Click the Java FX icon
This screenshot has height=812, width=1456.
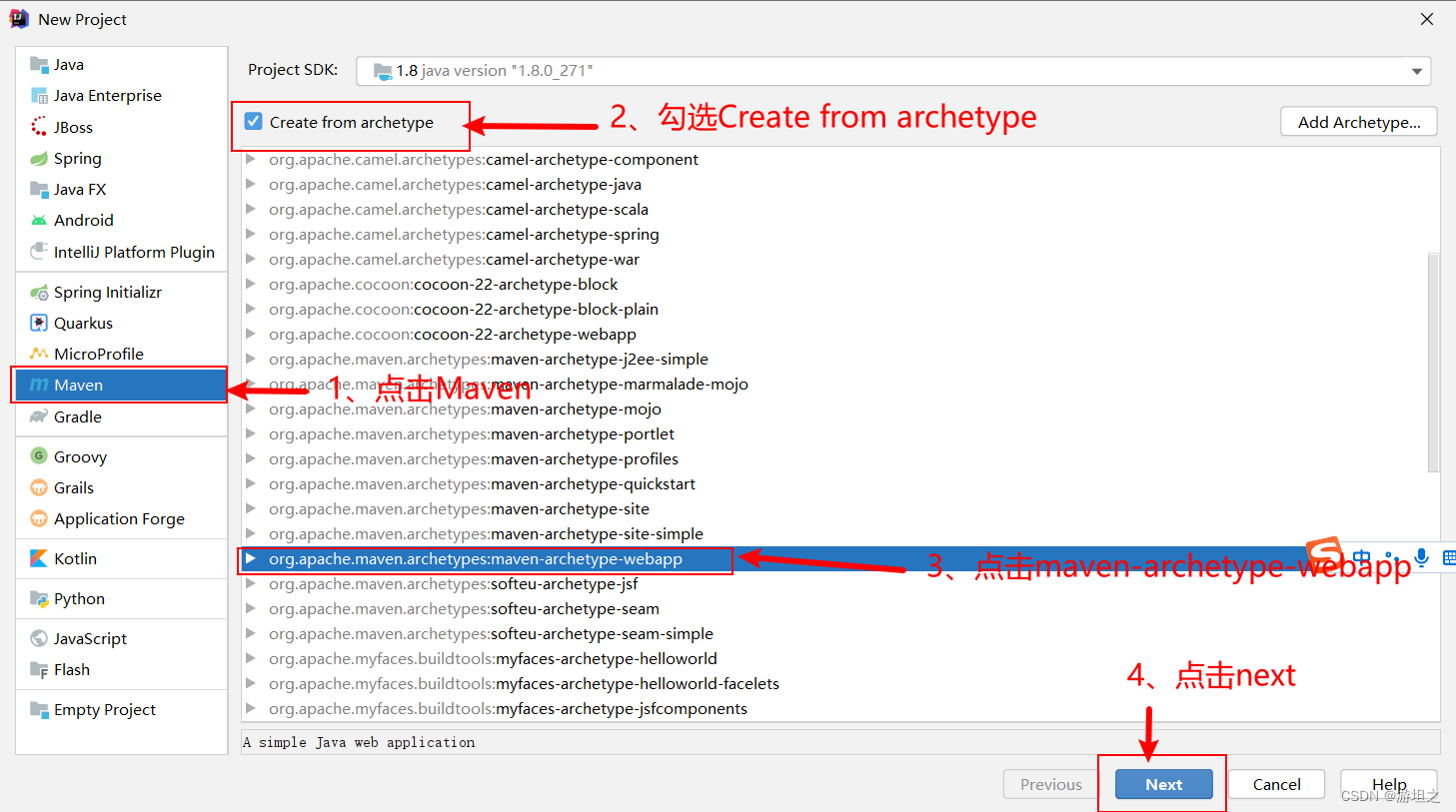[39, 189]
